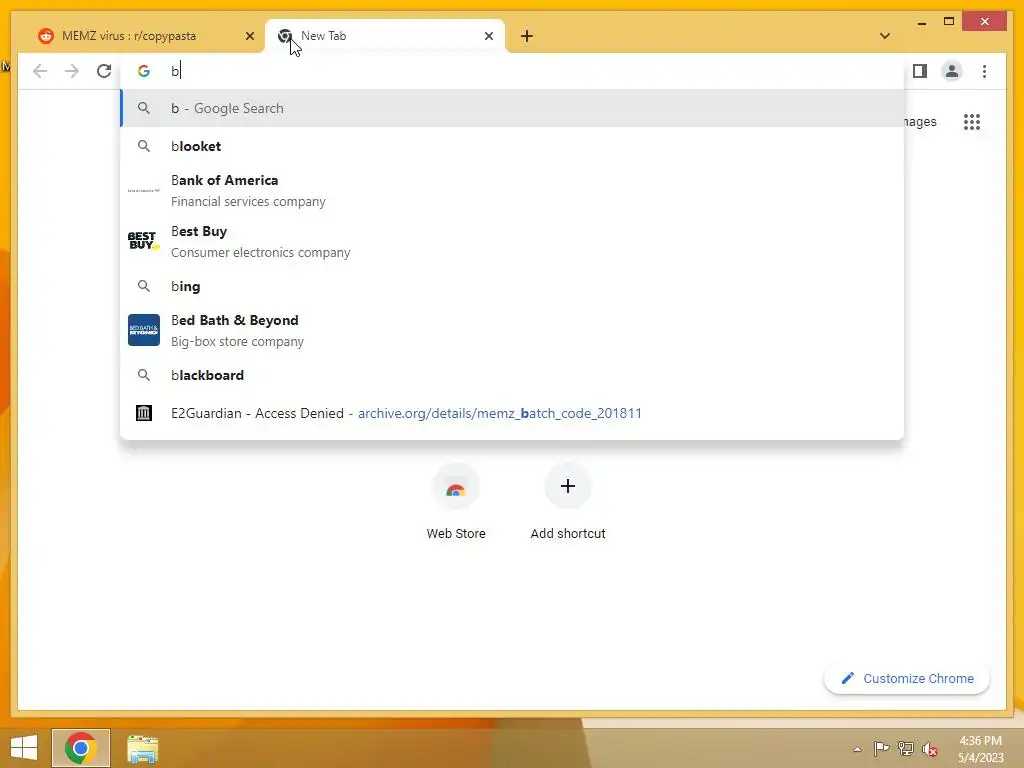This screenshot has height=768, width=1024.
Task: Open the Google apps grid
Action: [972, 121]
